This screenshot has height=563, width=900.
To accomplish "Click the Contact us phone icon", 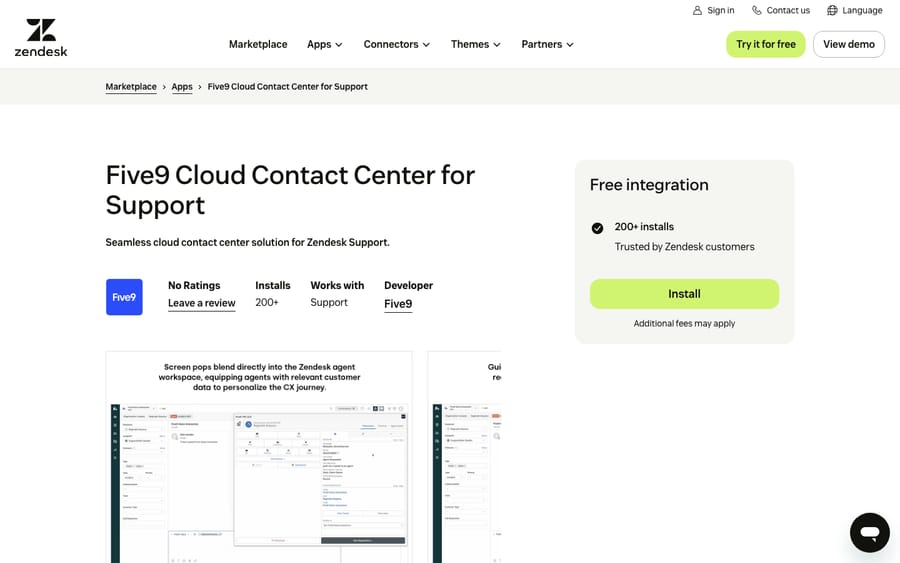I will click(x=757, y=10).
